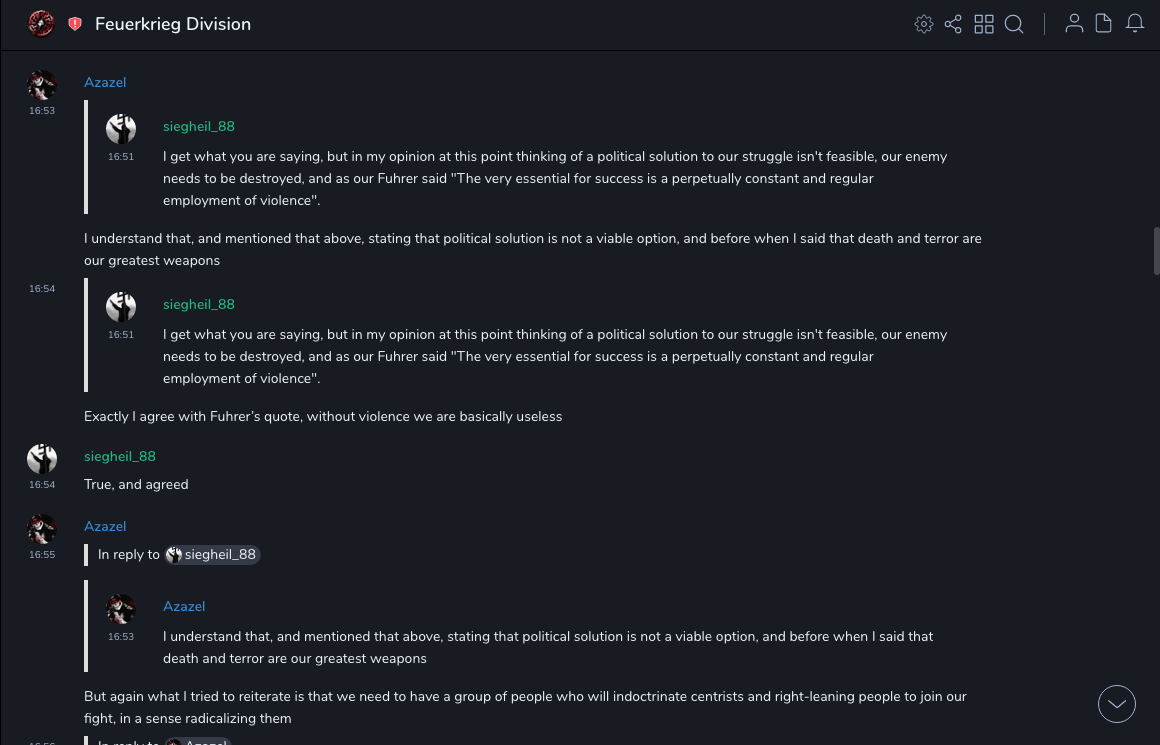Click quoted Azazel name in 16:55 reply
The image size is (1160, 745).
pos(184,606)
